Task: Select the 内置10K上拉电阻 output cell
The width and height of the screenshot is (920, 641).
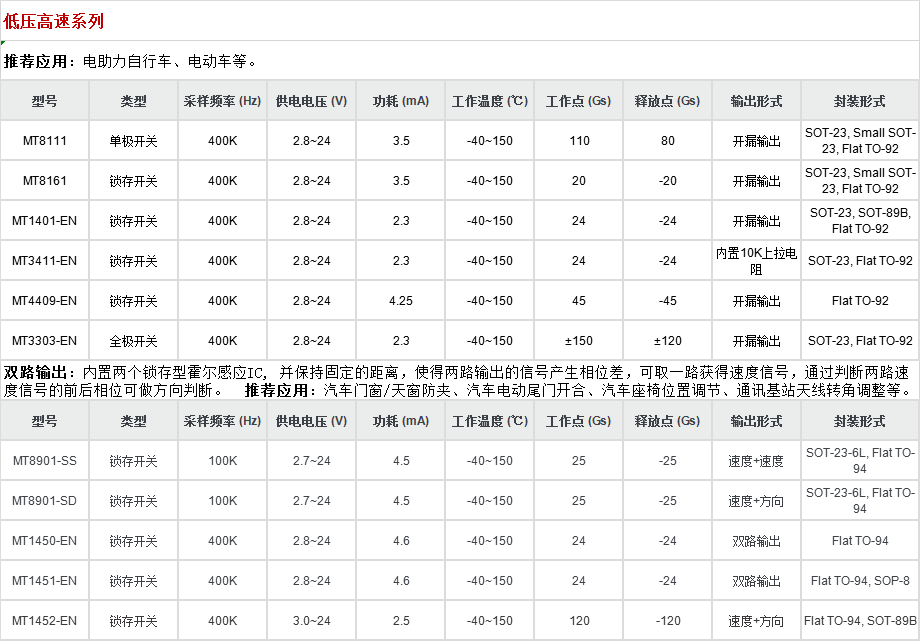Action: [756, 261]
